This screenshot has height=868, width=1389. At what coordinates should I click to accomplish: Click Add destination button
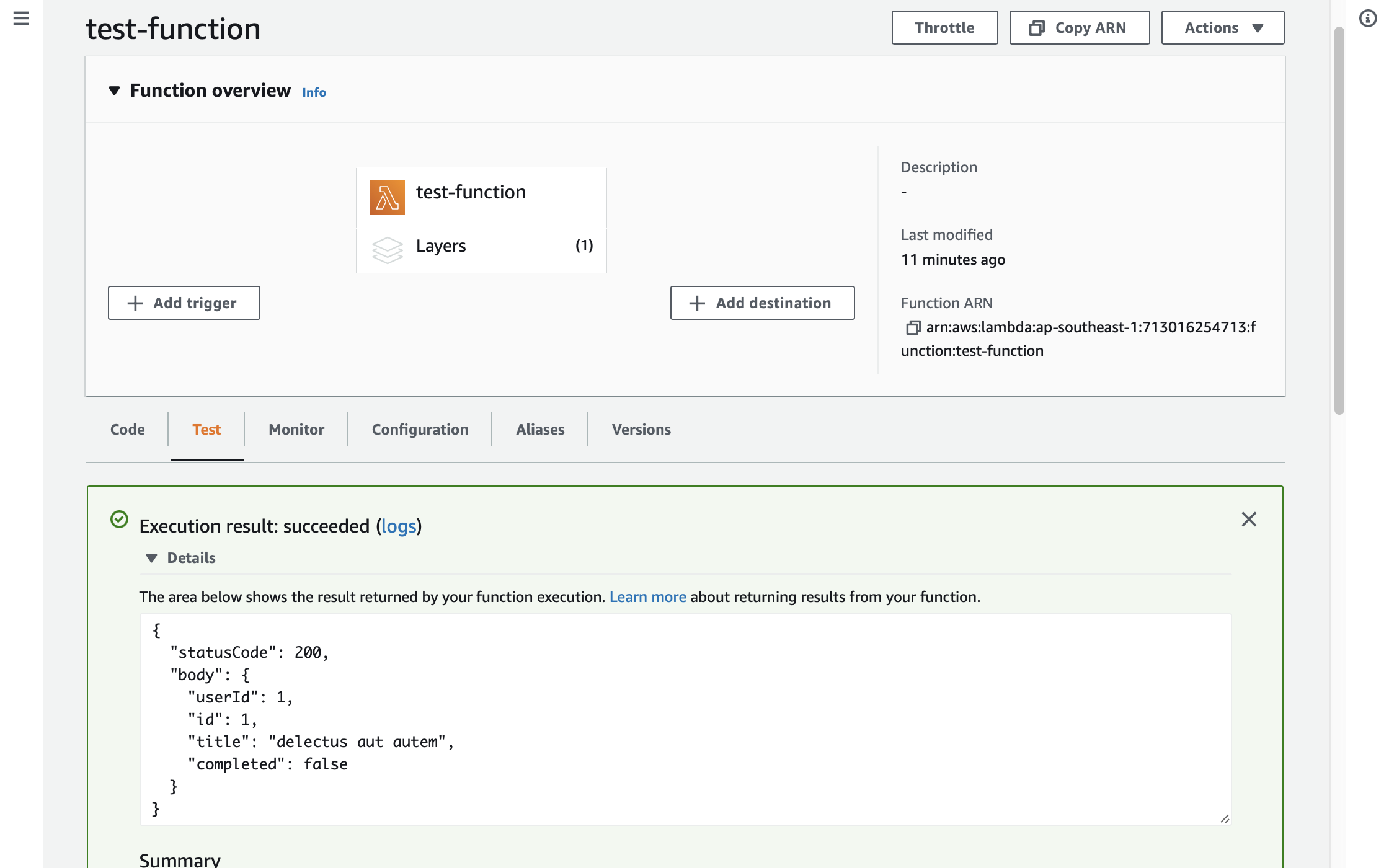pos(762,303)
